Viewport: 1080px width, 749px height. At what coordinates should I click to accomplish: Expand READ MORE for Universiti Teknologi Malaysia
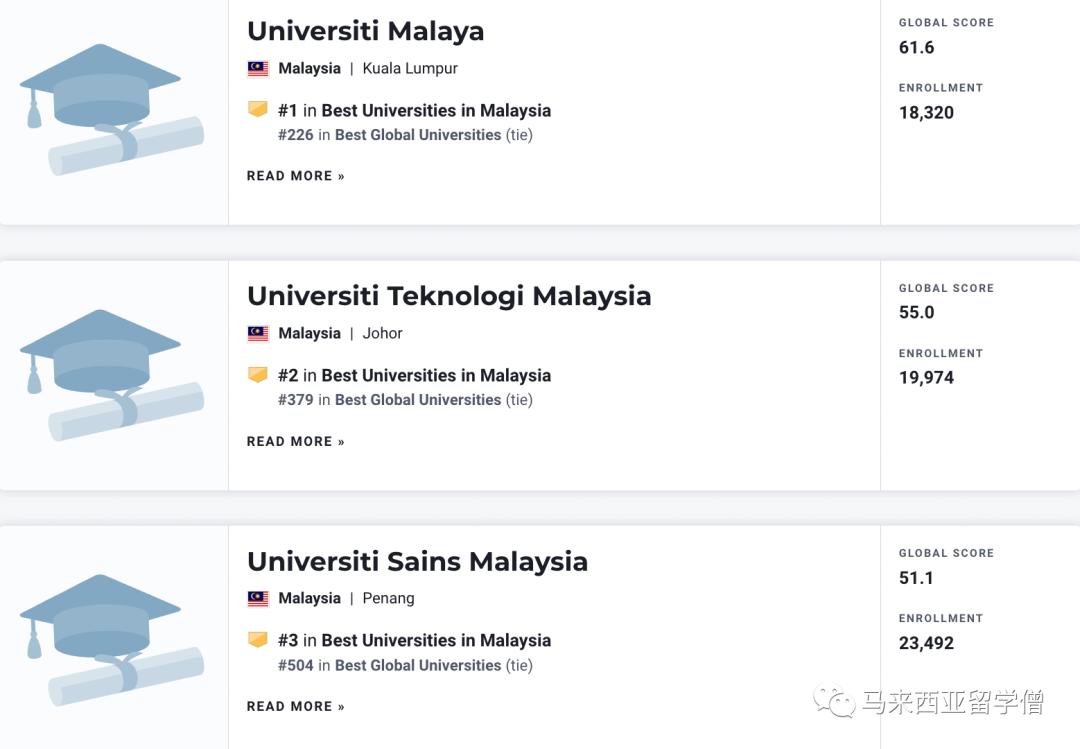click(295, 441)
